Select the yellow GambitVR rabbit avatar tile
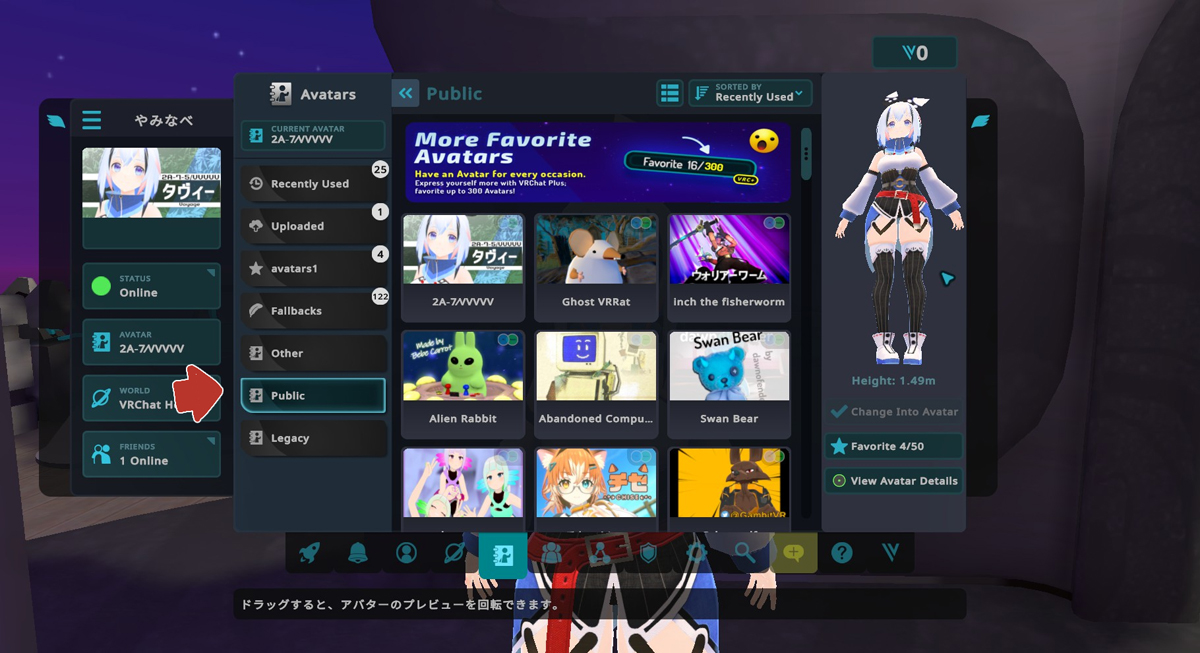The height and width of the screenshot is (653, 1200). 729,489
